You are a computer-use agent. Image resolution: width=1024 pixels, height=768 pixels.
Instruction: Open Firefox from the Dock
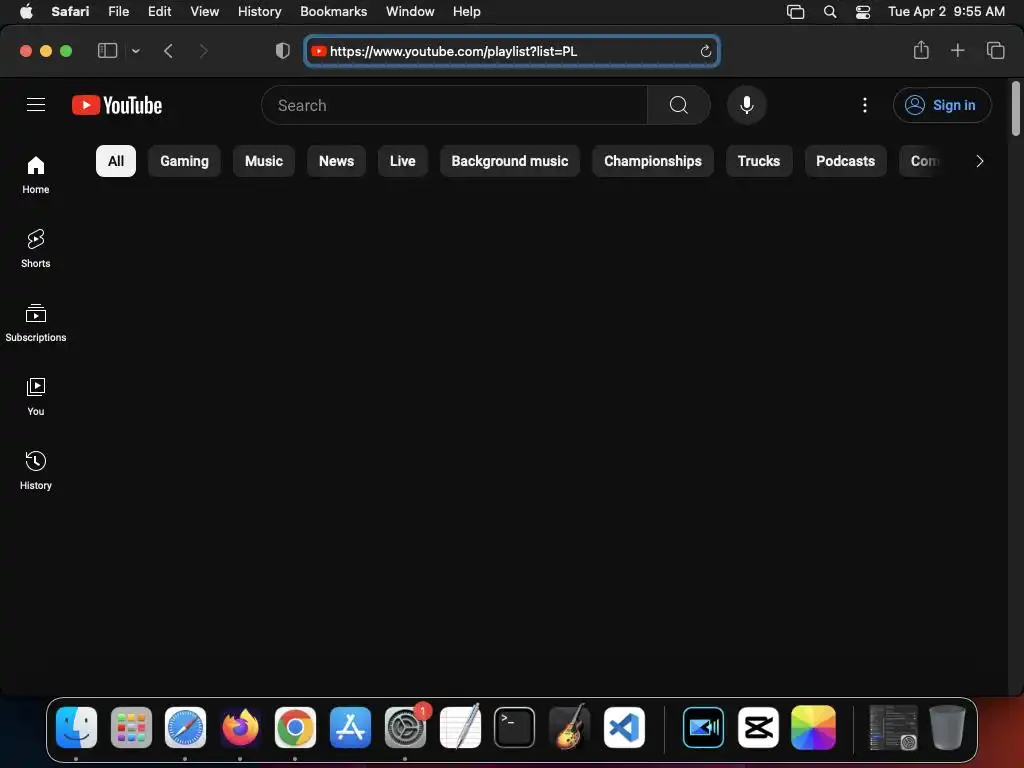click(240, 727)
